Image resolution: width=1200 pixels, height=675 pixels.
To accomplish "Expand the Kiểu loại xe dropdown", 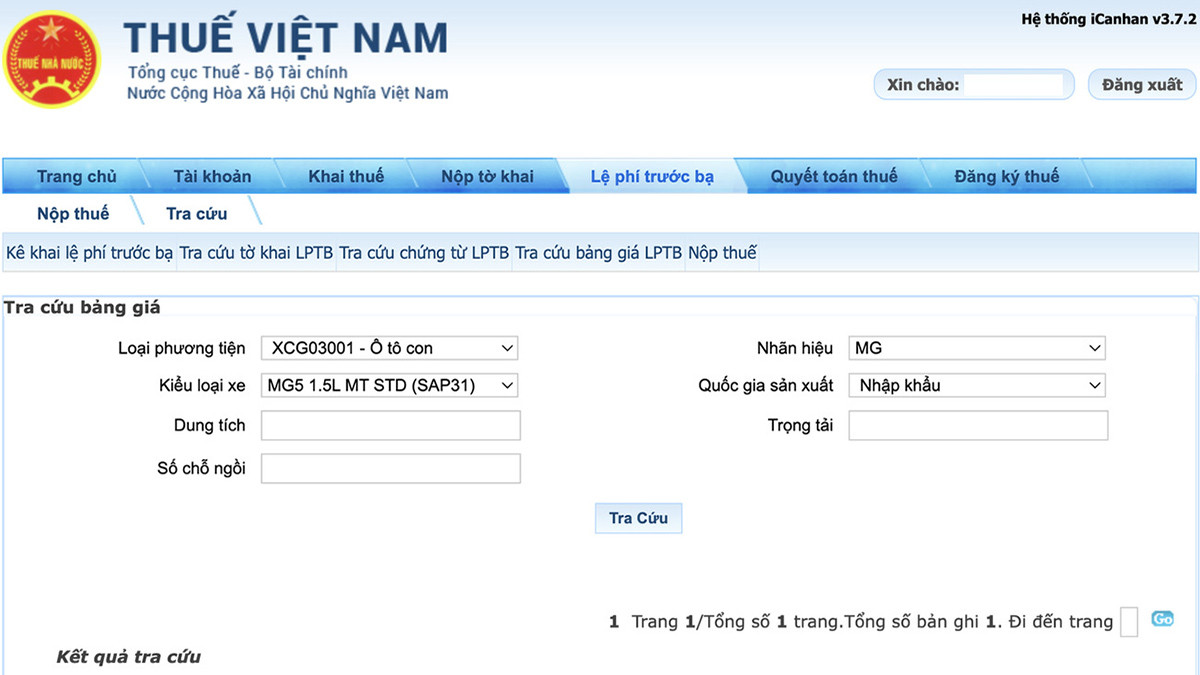I will [390, 385].
